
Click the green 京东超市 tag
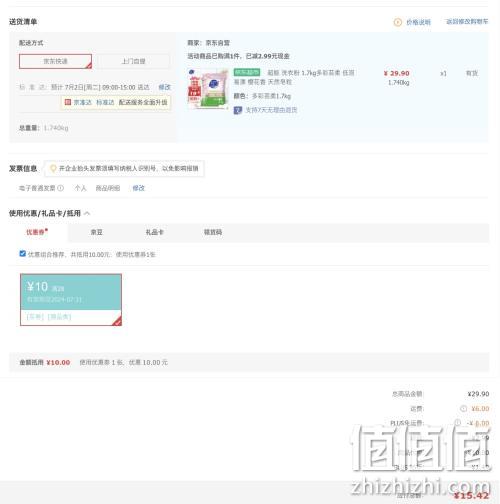[247, 72]
